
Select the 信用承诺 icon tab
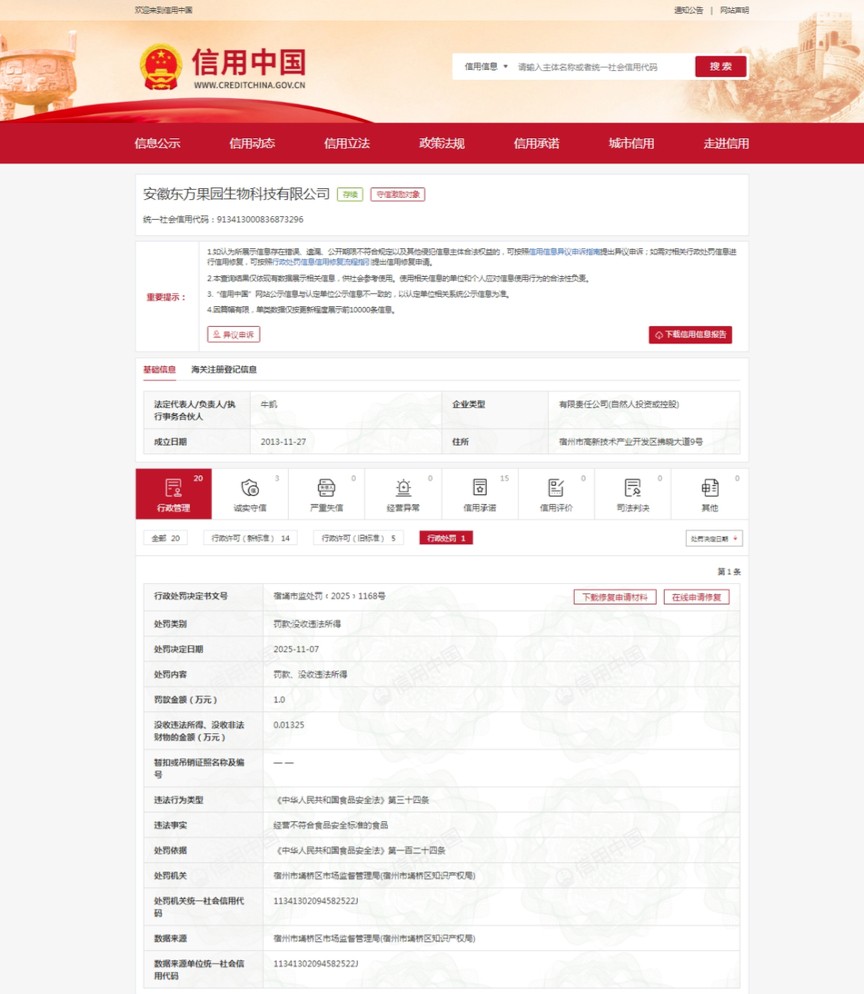[480, 488]
